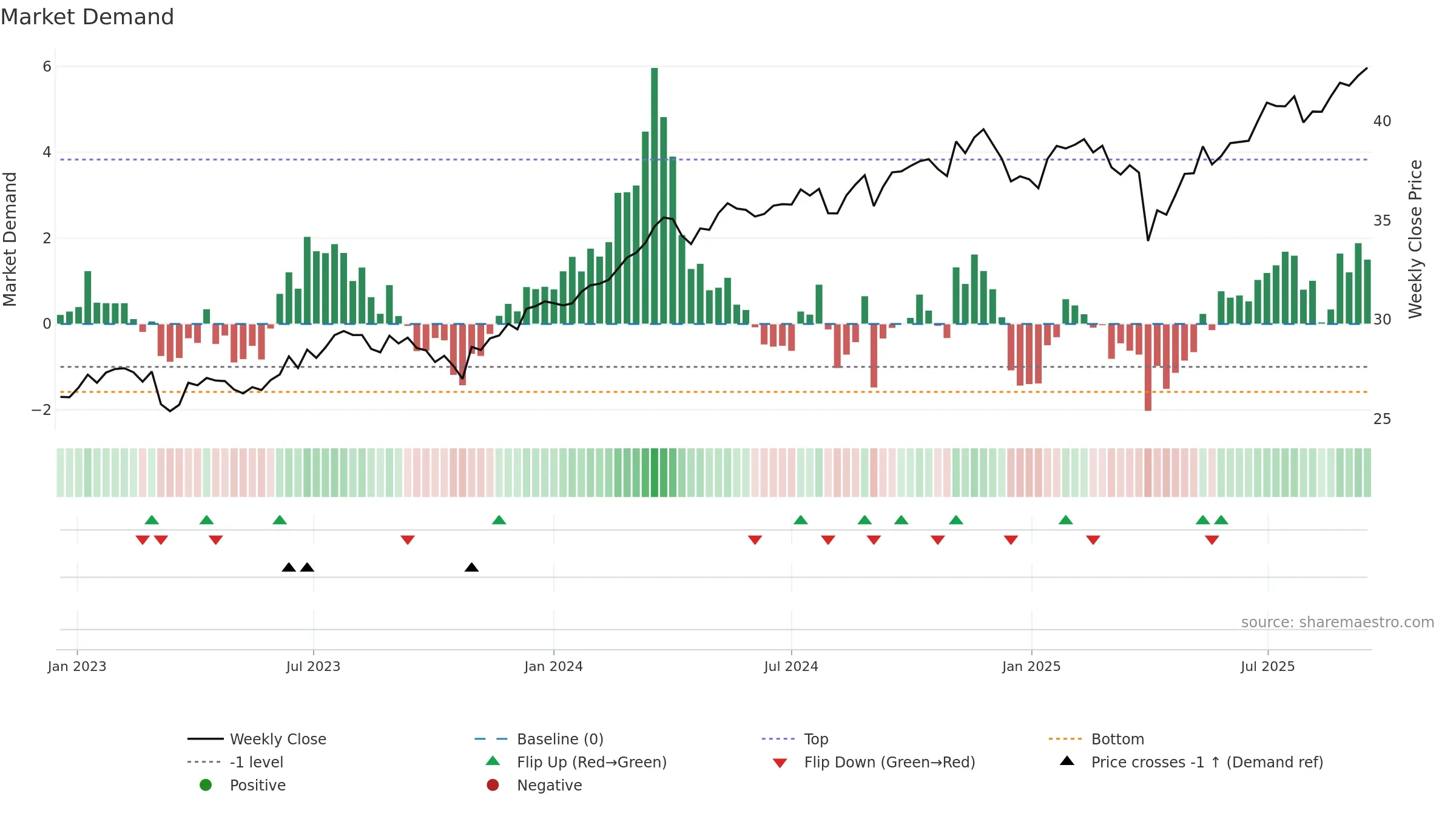
Task: Click the only Flip Up marker between Jul 2023 and Jan 2024
Action: [499, 520]
